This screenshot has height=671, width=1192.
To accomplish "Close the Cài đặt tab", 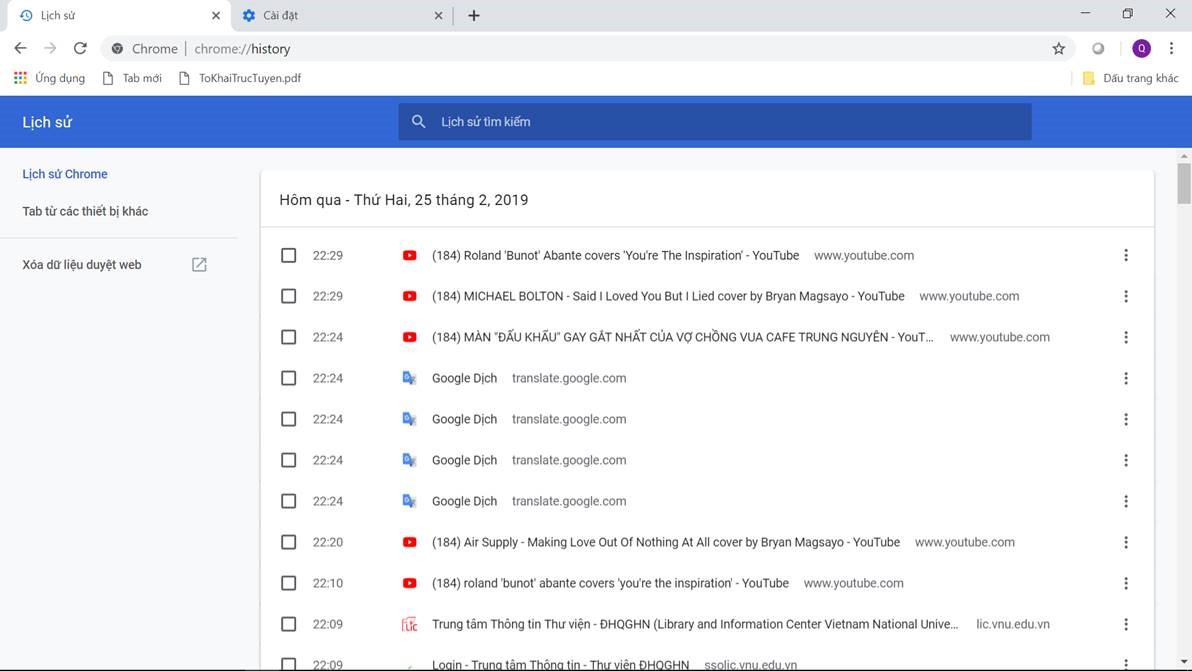I will point(438,15).
